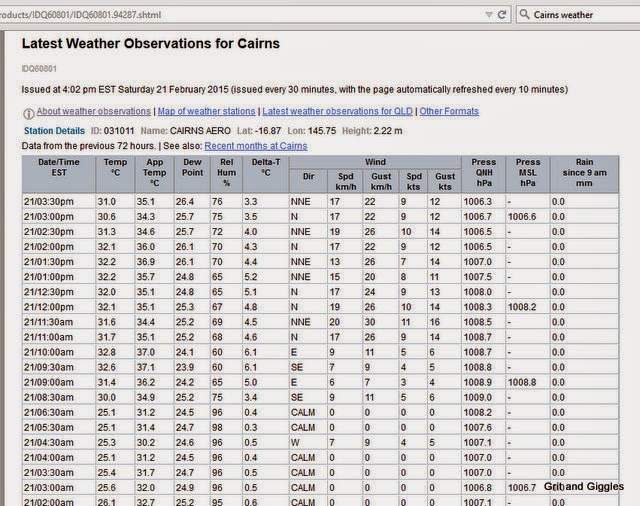Click the 'Wind' group header
640x506 pixels.
pos(375,162)
